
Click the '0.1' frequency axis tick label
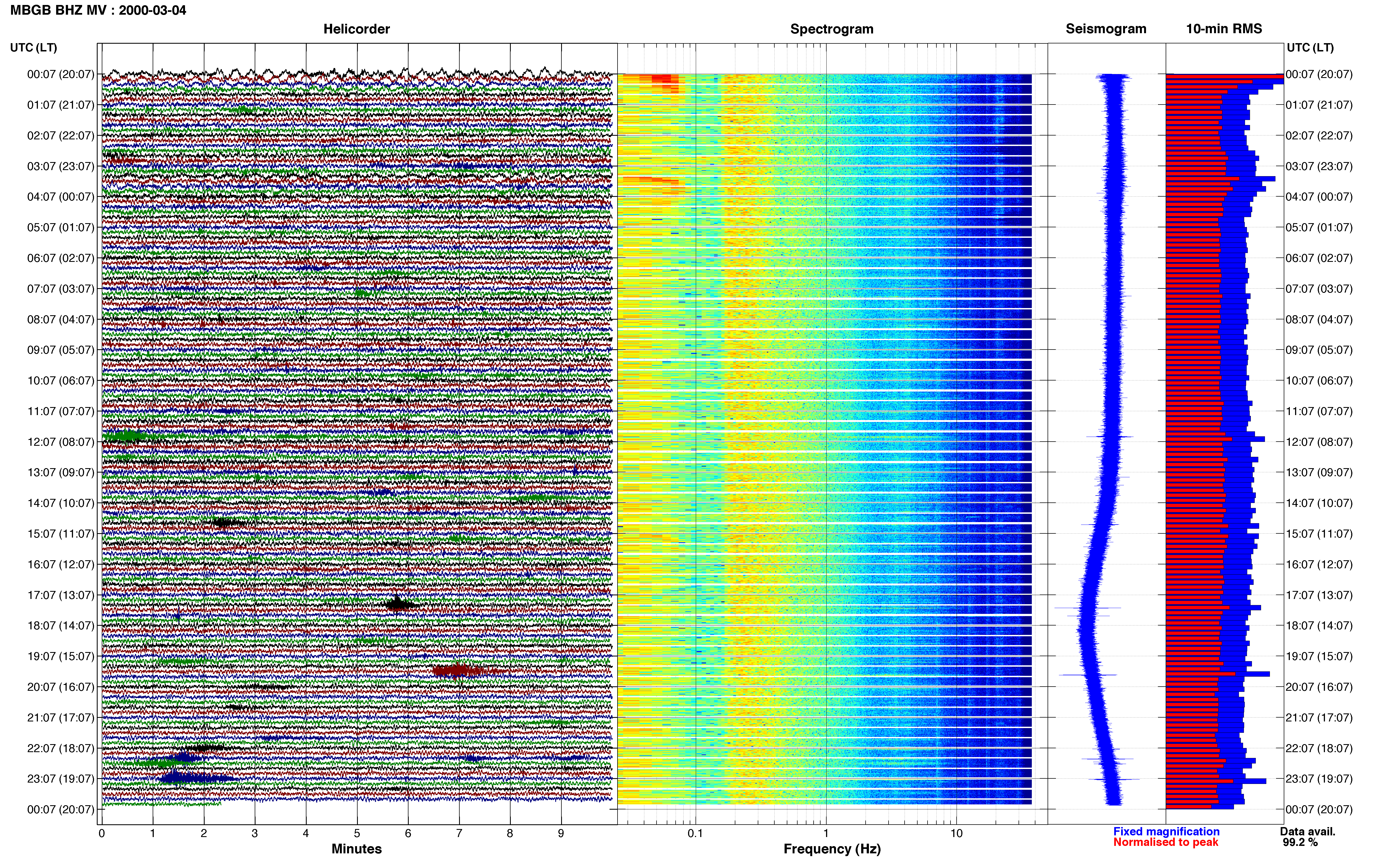695,833
